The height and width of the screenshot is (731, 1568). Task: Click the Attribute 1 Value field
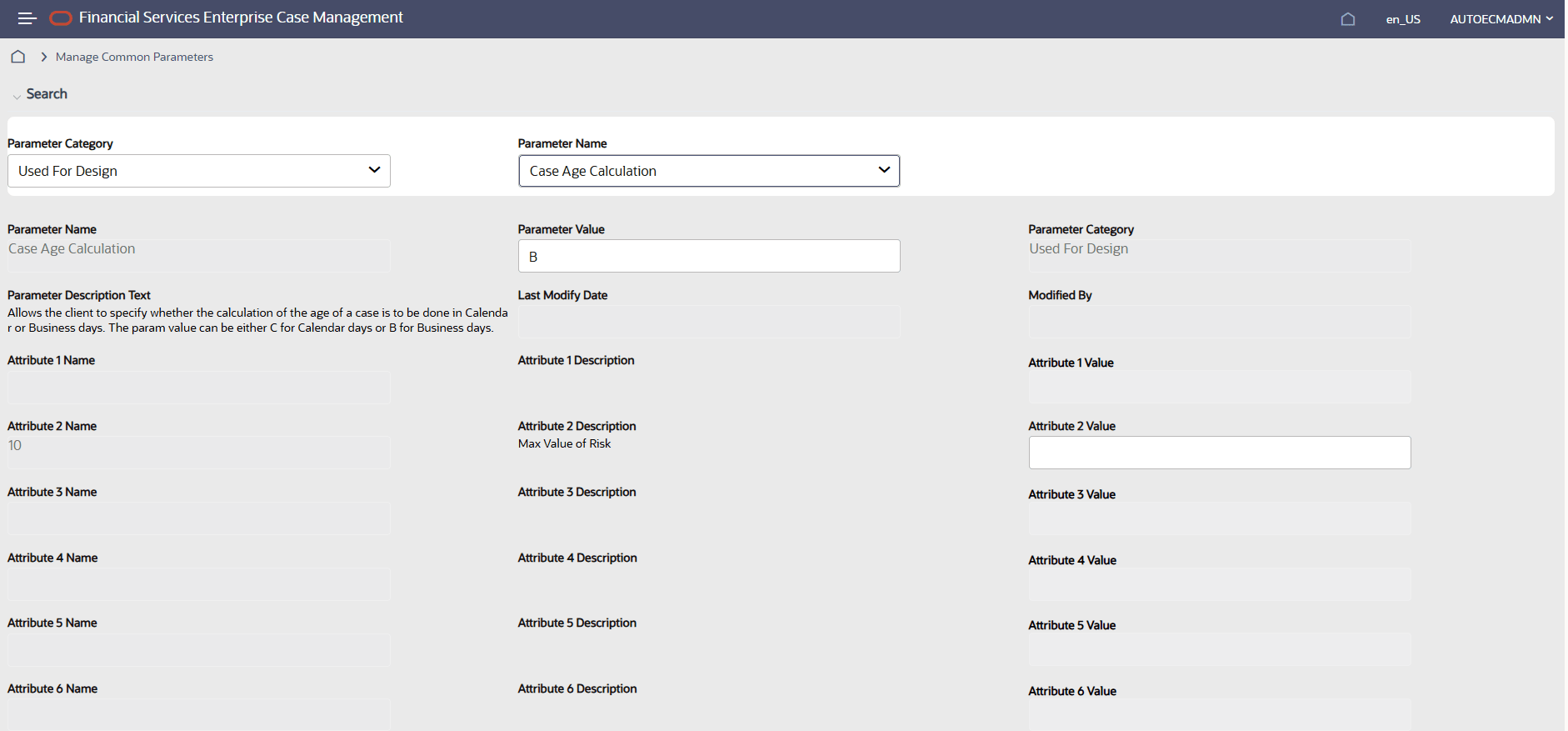[x=1220, y=388]
